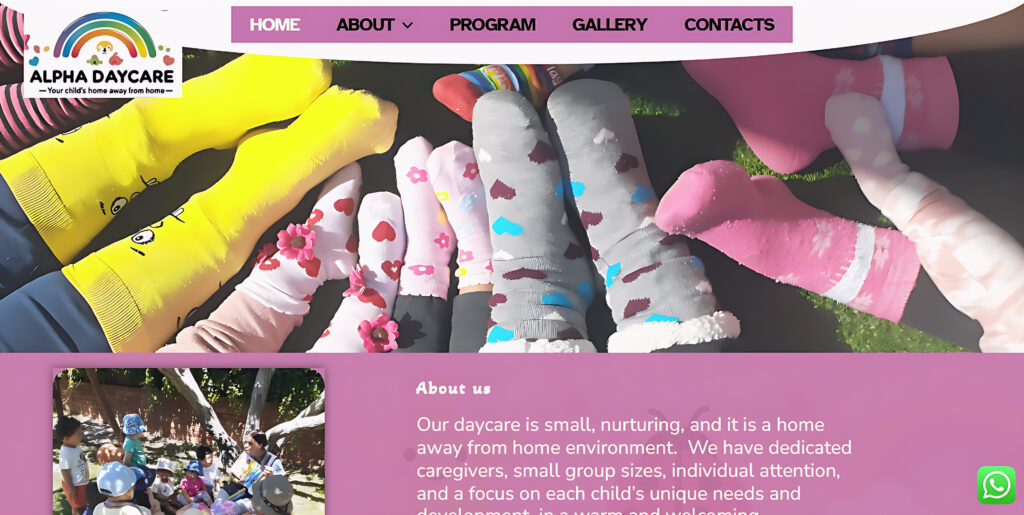
Task: Click the Alpha Daycare rainbow logo
Action: click(103, 54)
